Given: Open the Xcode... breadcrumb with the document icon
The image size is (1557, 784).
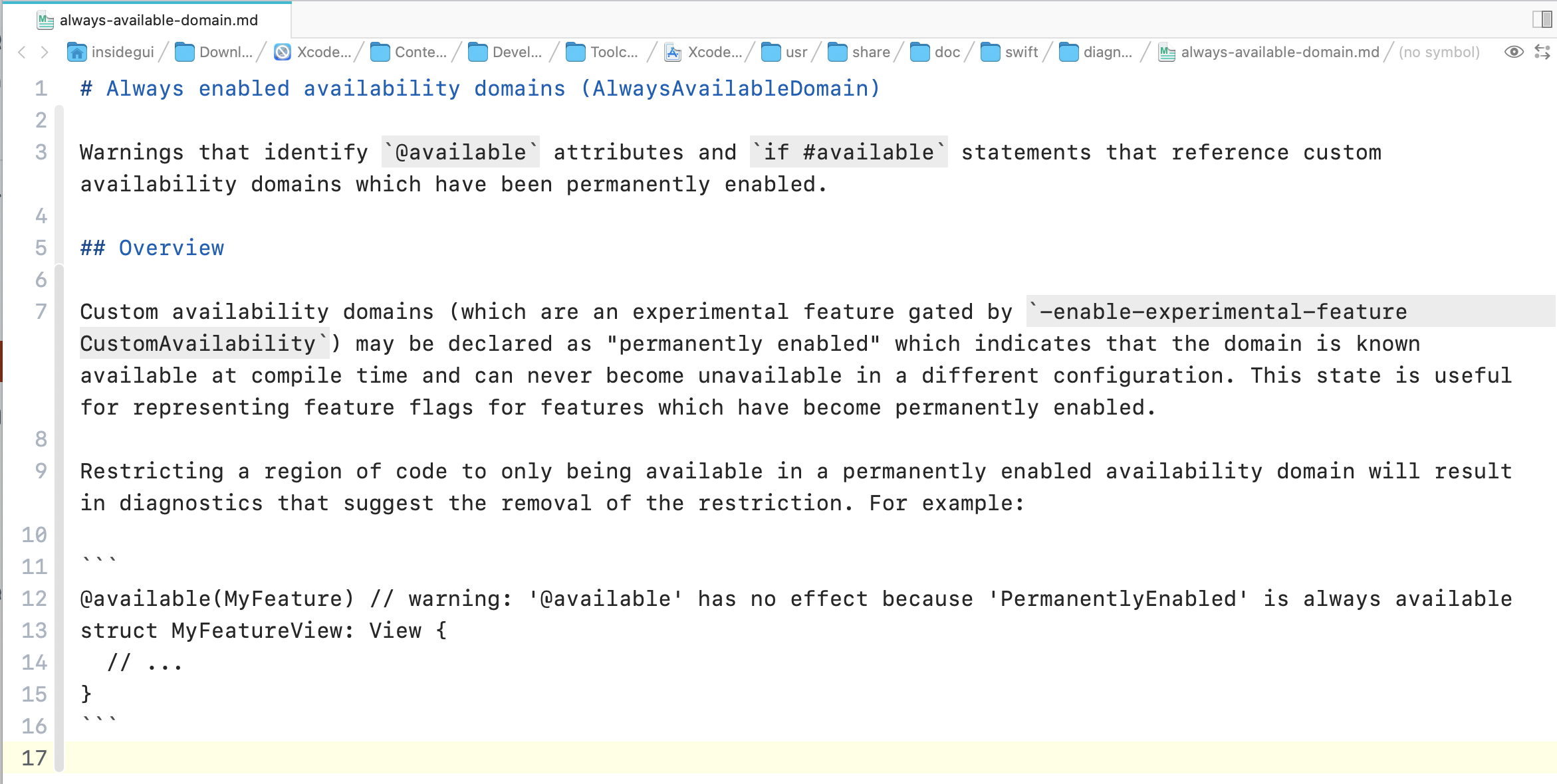Looking at the screenshot, I should (703, 52).
